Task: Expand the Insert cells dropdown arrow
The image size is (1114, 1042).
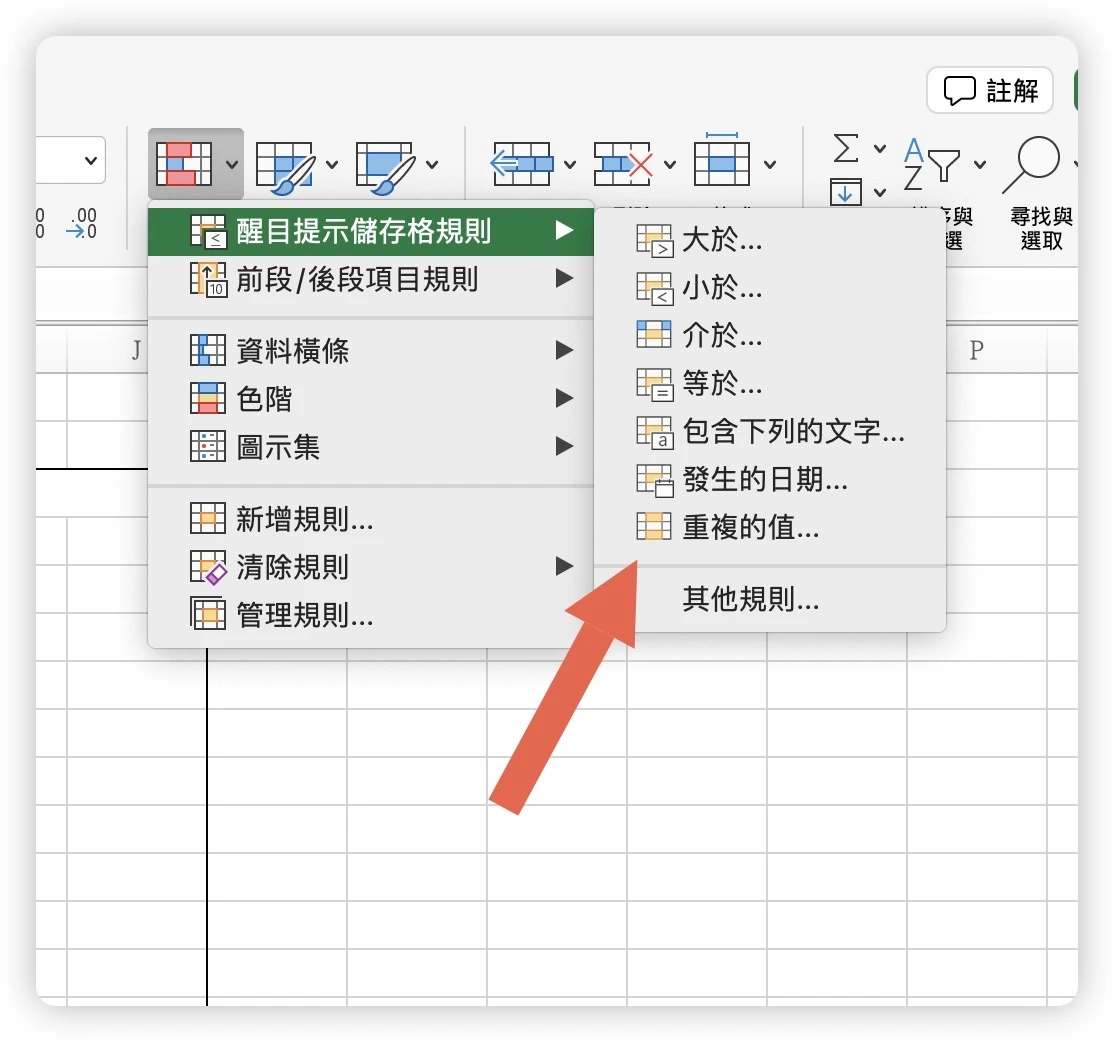Action: pyautogui.click(x=570, y=165)
